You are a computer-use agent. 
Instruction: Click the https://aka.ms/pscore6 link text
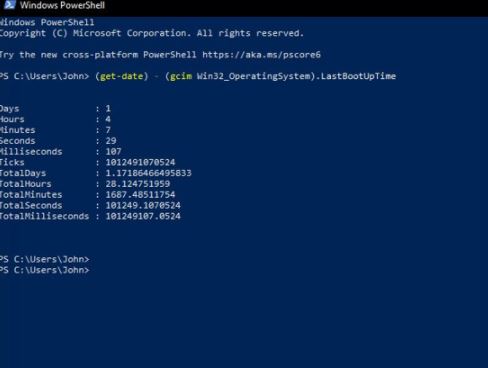tap(261, 55)
